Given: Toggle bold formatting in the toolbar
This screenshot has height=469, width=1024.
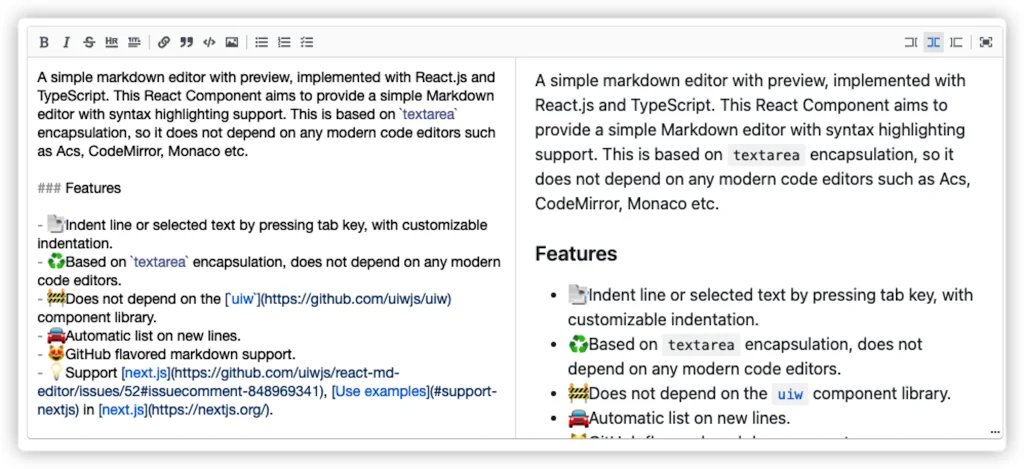Looking at the screenshot, I should [44, 42].
